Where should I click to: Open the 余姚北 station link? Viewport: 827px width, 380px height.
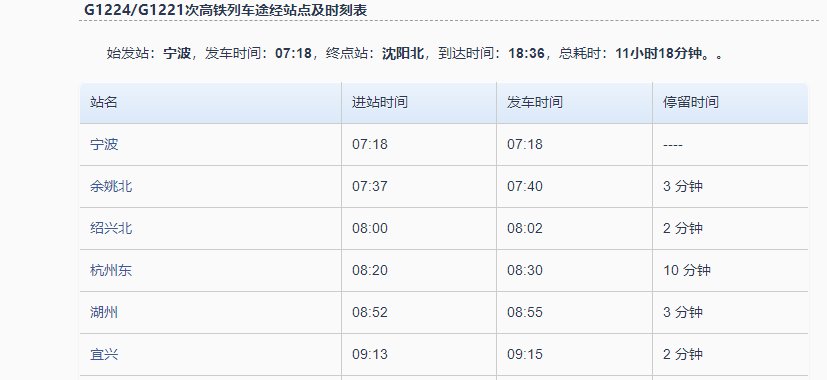pyautogui.click(x=111, y=186)
